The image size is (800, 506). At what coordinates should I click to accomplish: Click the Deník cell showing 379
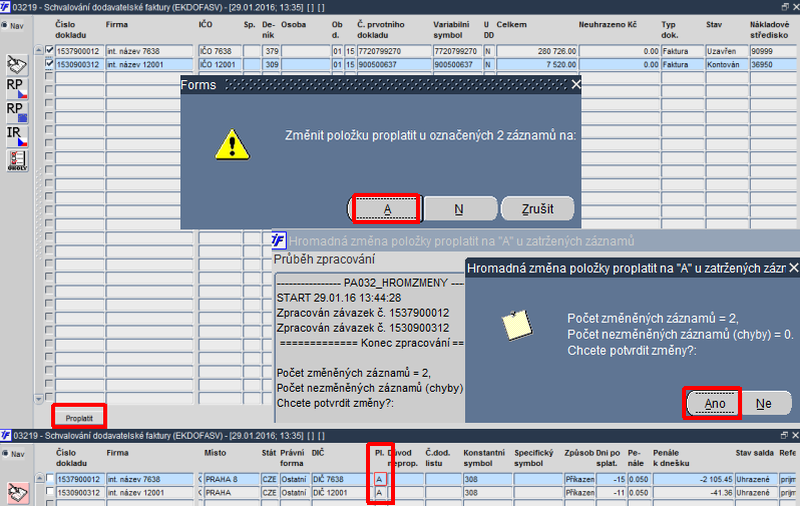271,51
